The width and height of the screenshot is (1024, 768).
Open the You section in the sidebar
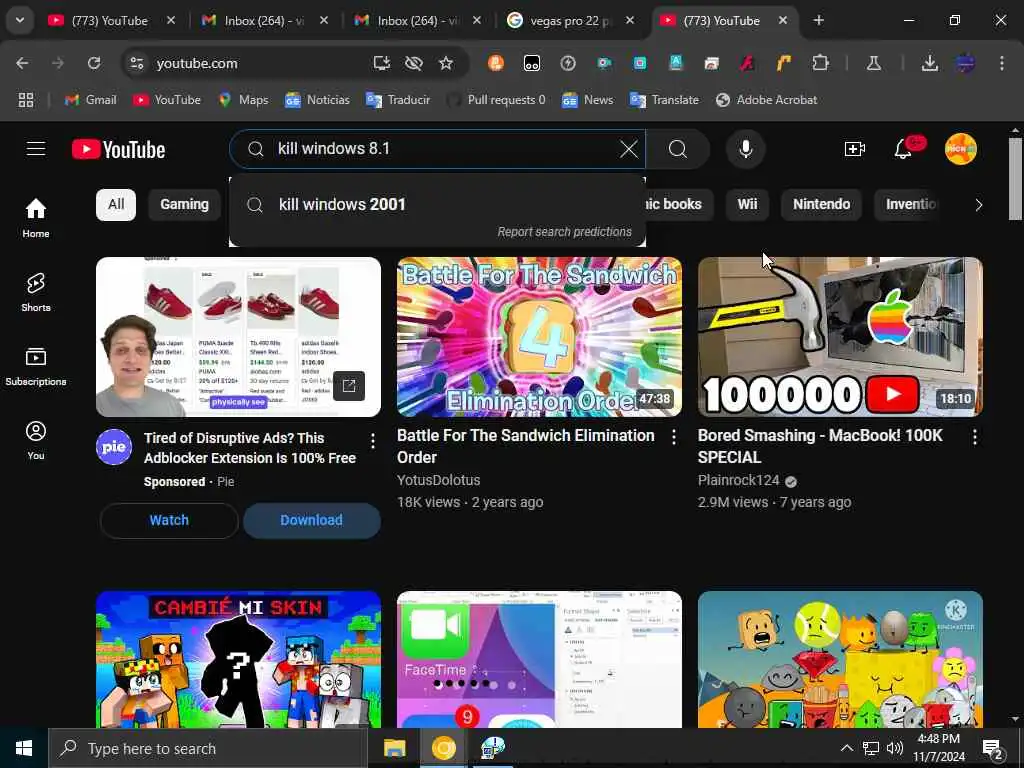36,440
